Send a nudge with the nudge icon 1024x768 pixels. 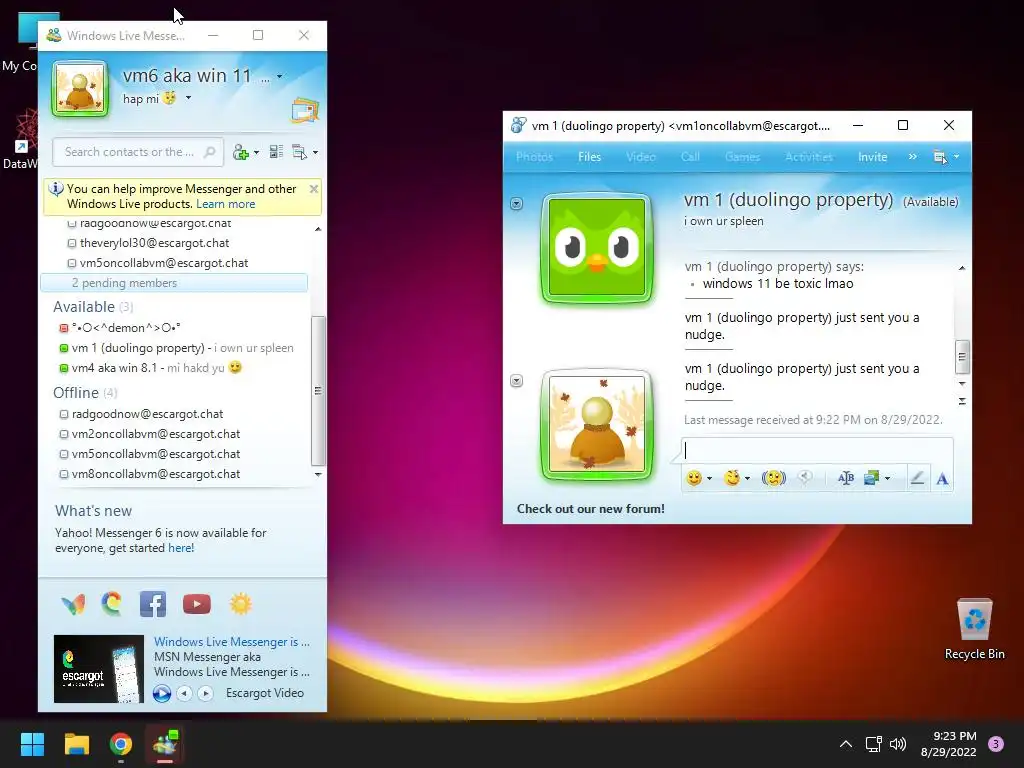(x=774, y=478)
